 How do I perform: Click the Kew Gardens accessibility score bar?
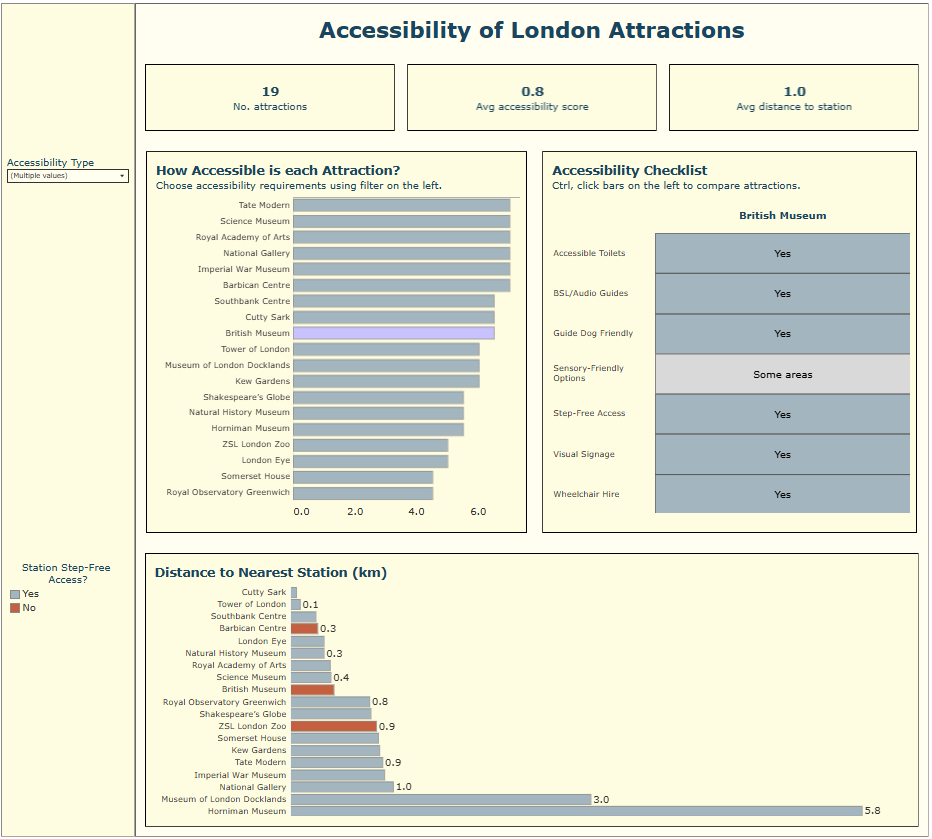pos(386,381)
